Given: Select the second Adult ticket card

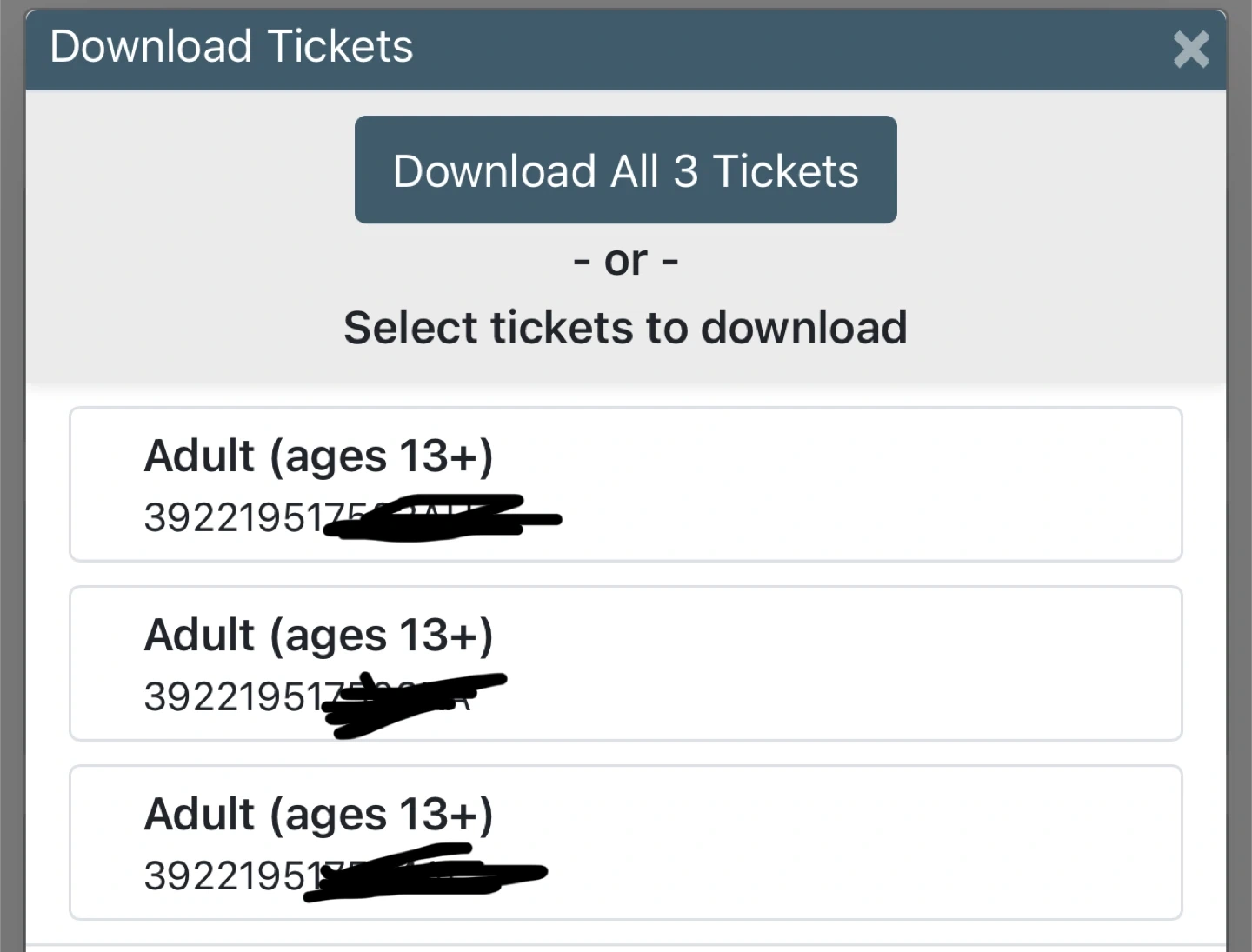Looking at the screenshot, I should point(625,663).
